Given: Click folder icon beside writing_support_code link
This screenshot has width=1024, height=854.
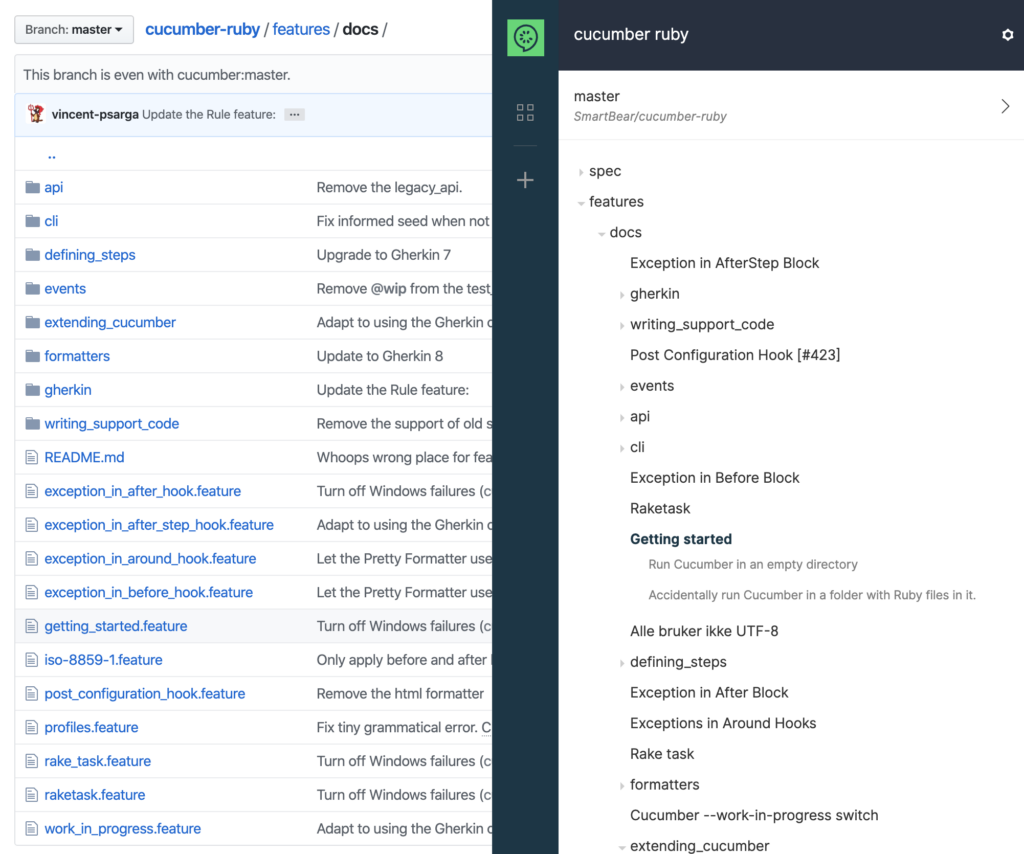Looking at the screenshot, I should pos(33,424).
